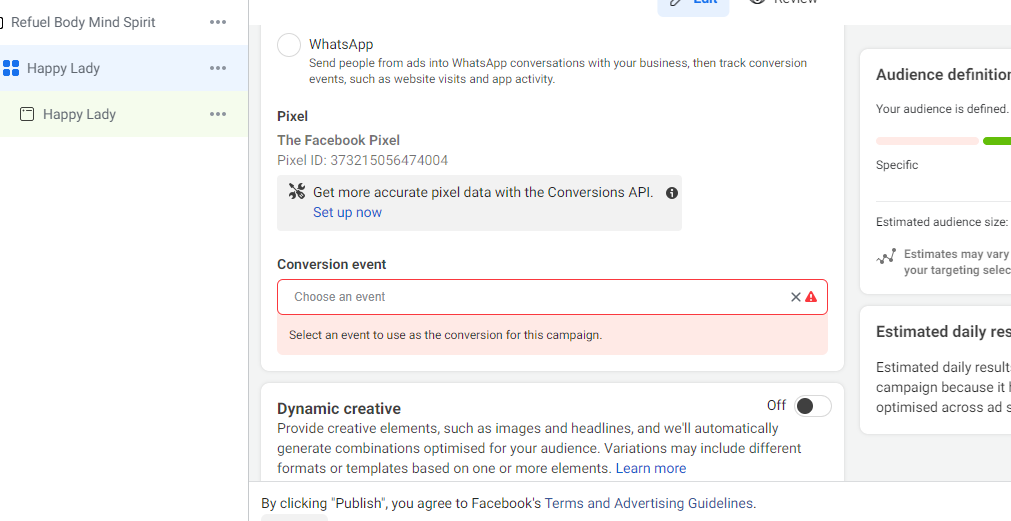
Task: Click the Conversions API tools icon
Action: pos(297,192)
